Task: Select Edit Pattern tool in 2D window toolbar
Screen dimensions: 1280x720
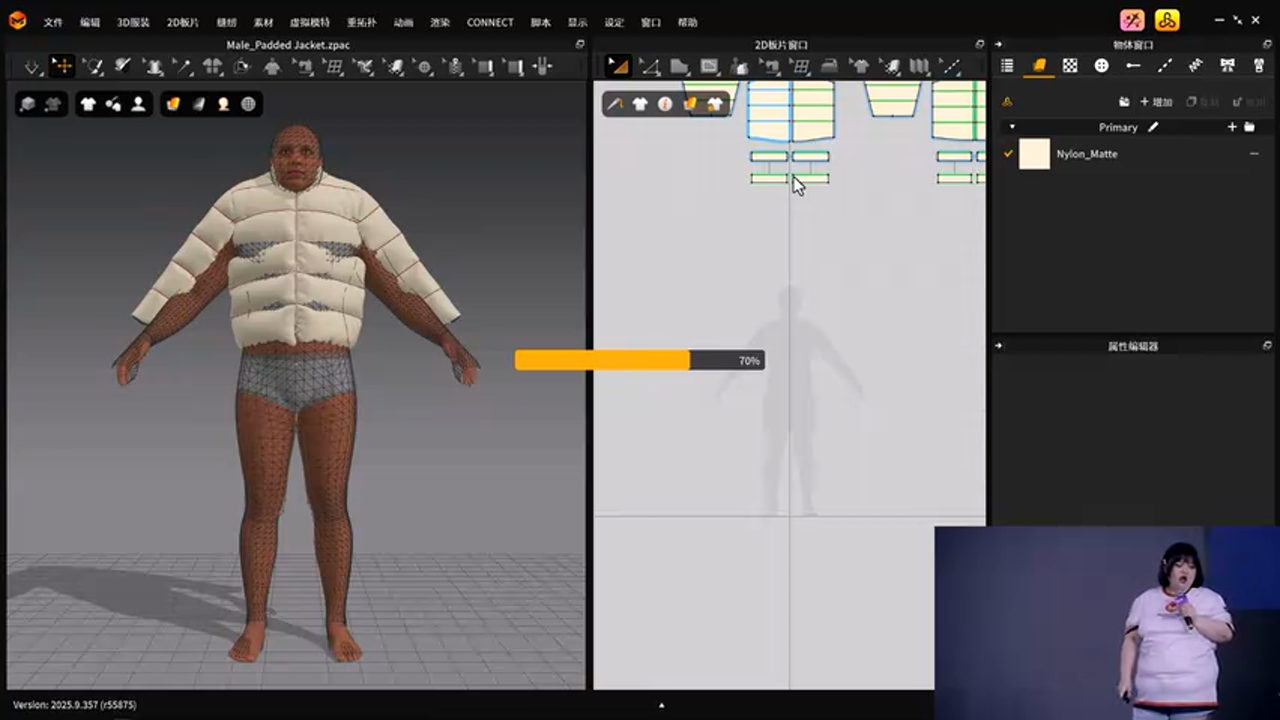Action: pyautogui.click(x=618, y=67)
